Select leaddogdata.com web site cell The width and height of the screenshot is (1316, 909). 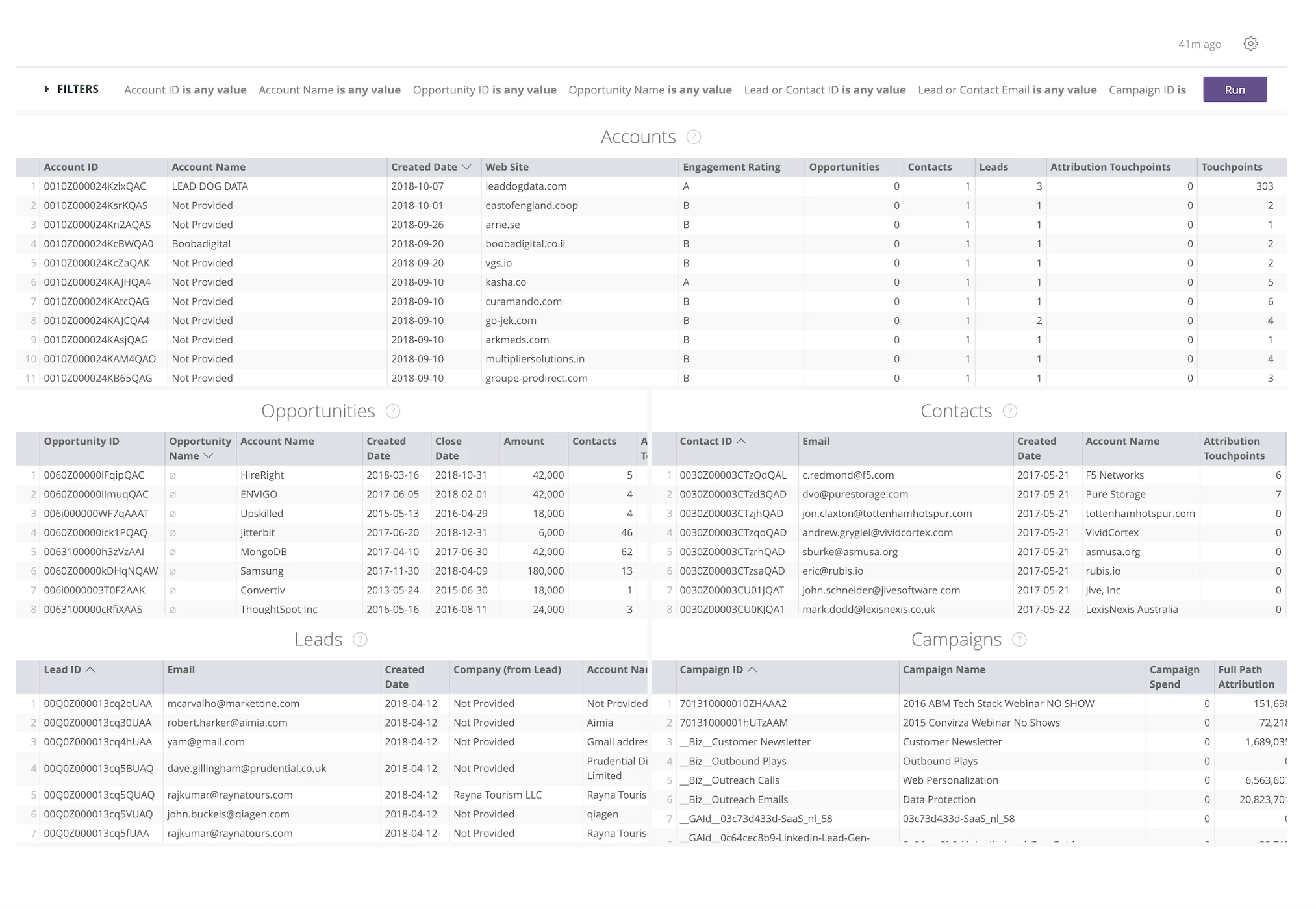coord(525,186)
